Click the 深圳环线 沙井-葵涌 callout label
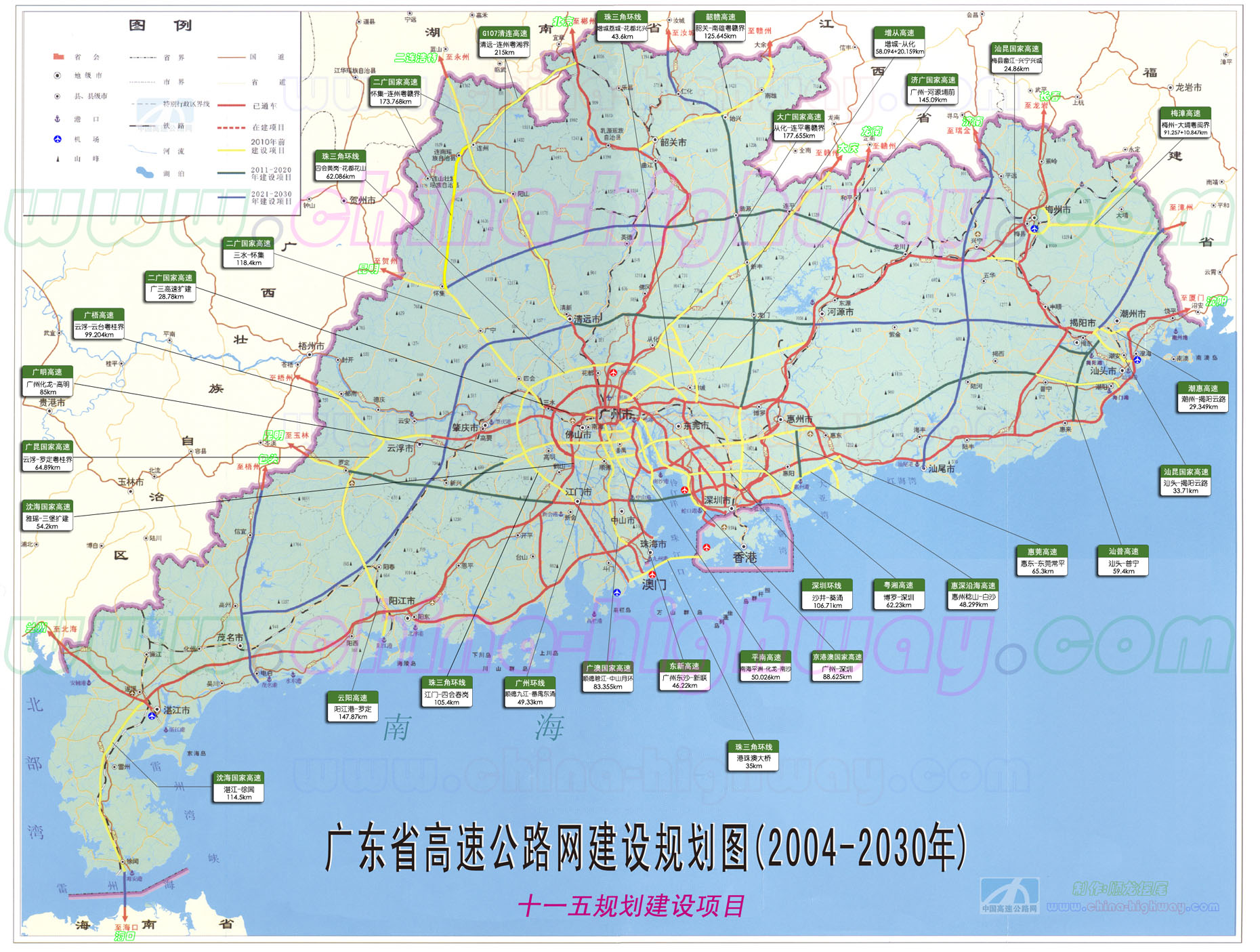The width and height of the screenshot is (1260, 952). [x=827, y=594]
